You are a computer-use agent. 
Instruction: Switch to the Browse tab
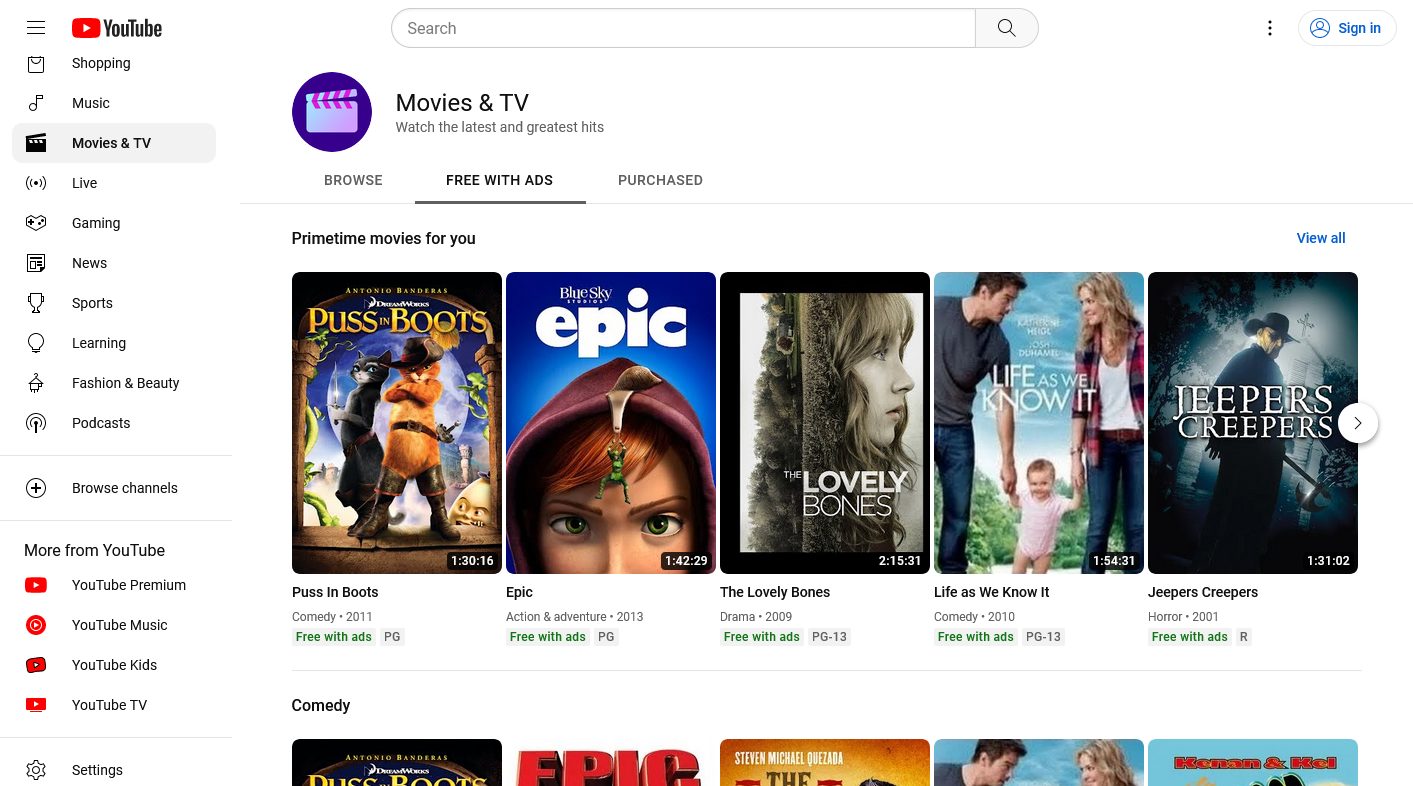coord(353,180)
